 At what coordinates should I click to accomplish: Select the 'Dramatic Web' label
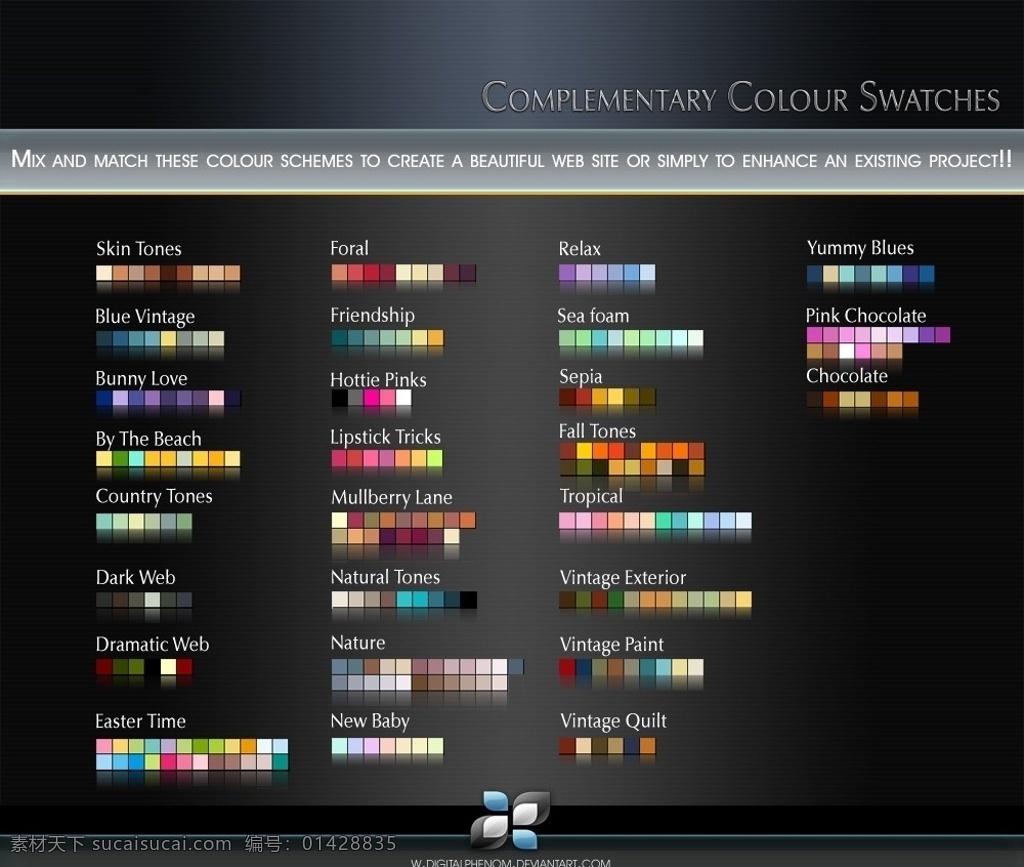pyautogui.click(x=152, y=644)
